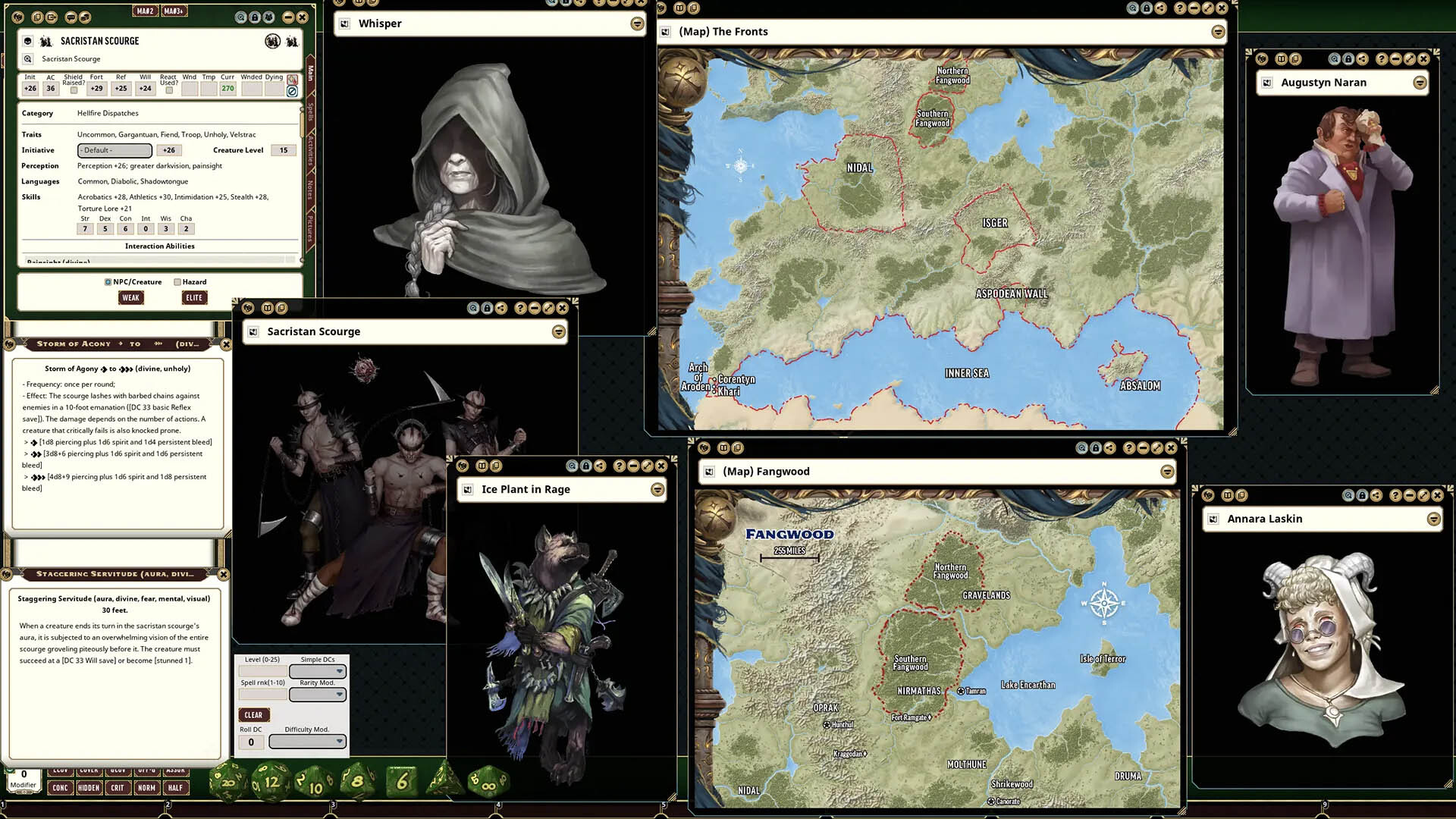Toggle the Shield Raised checkbox
The image size is (1456, 819).
click(x=74, y=90)
